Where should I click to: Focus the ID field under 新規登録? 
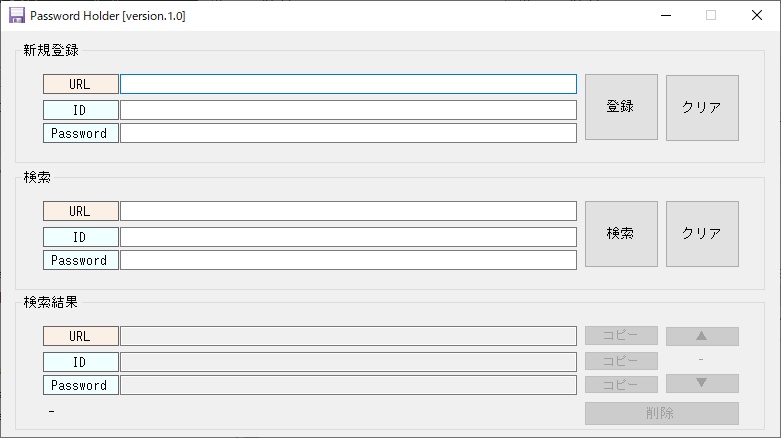[348, 110]
